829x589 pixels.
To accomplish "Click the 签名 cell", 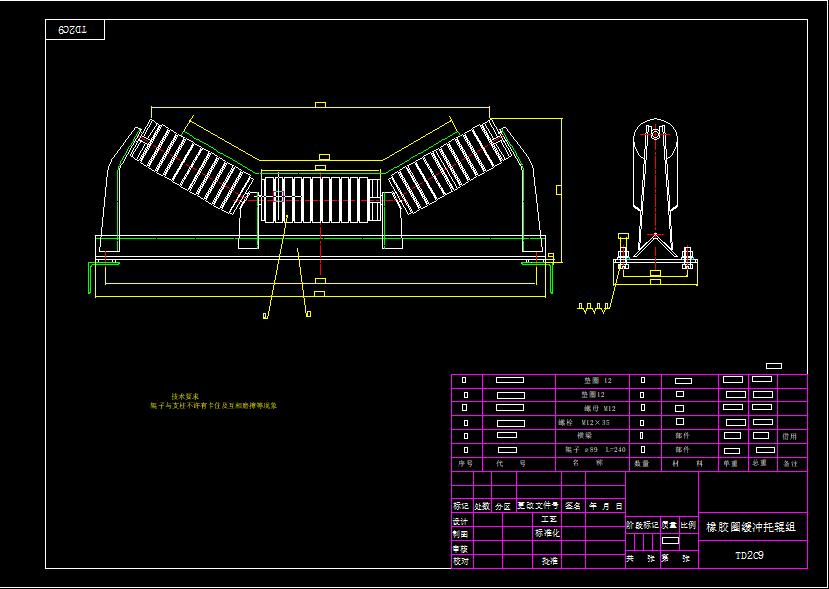I will pos(573,506).
